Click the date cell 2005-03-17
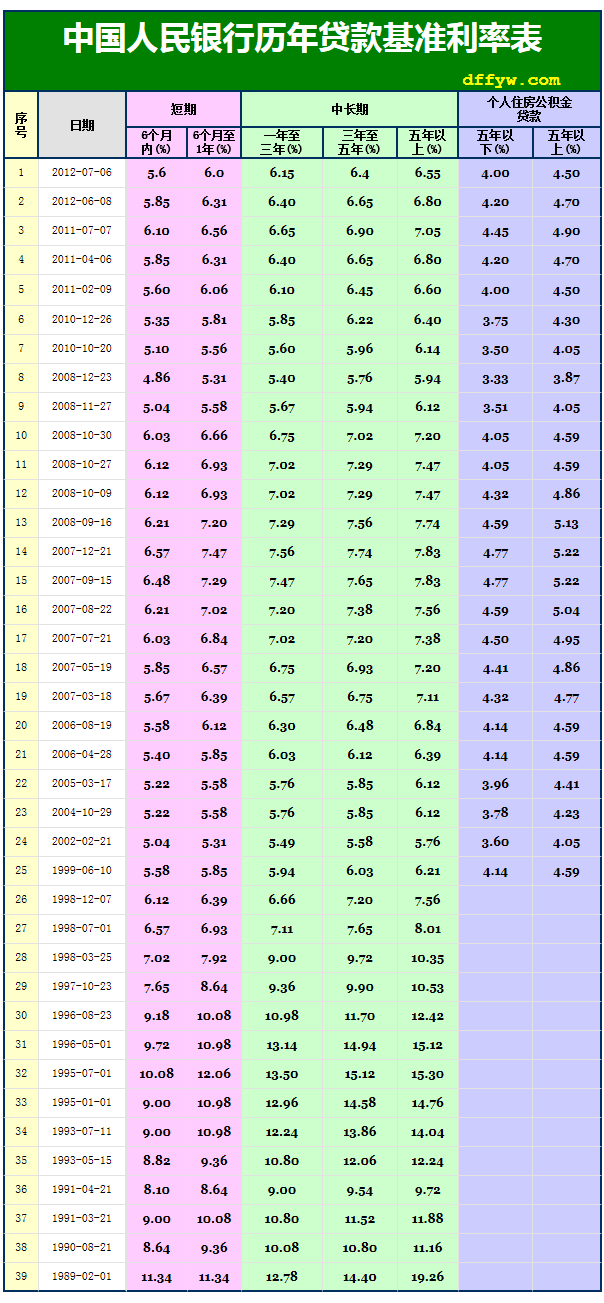The width and height of the screenshot is (604, 1303). tap(82, 784)
